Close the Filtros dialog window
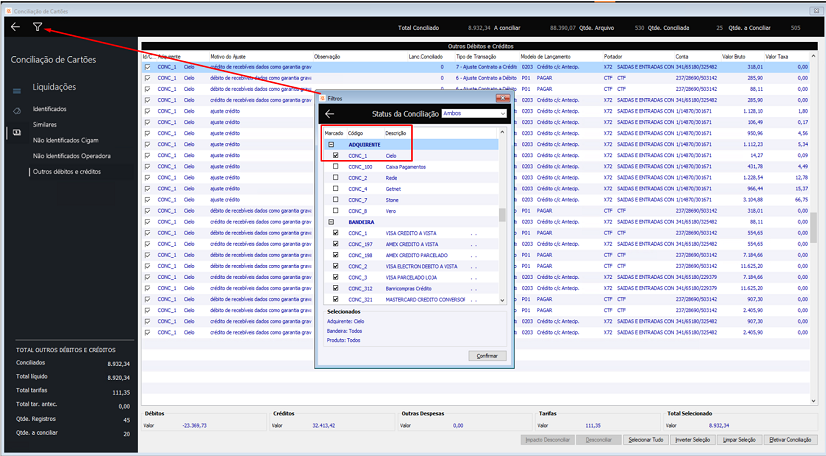 (503, 98)
